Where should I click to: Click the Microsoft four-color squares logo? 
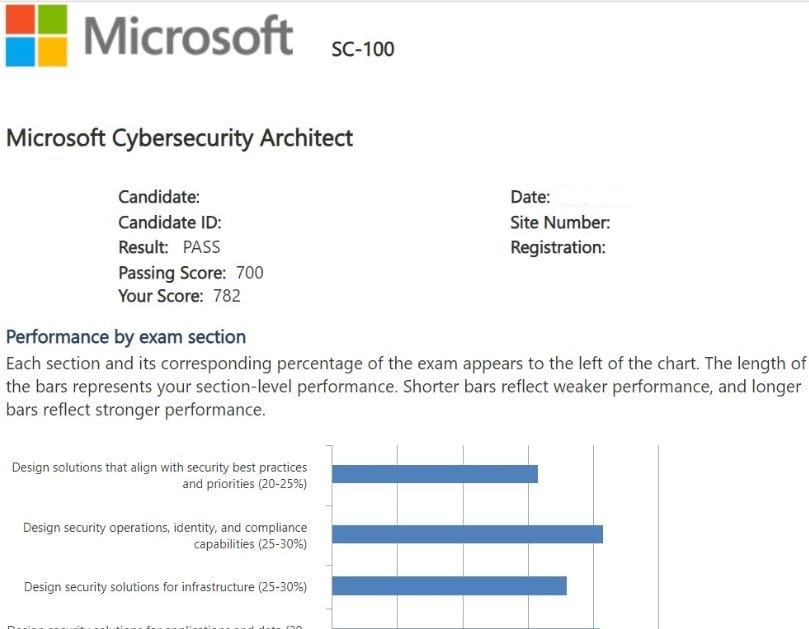point(37,36)
